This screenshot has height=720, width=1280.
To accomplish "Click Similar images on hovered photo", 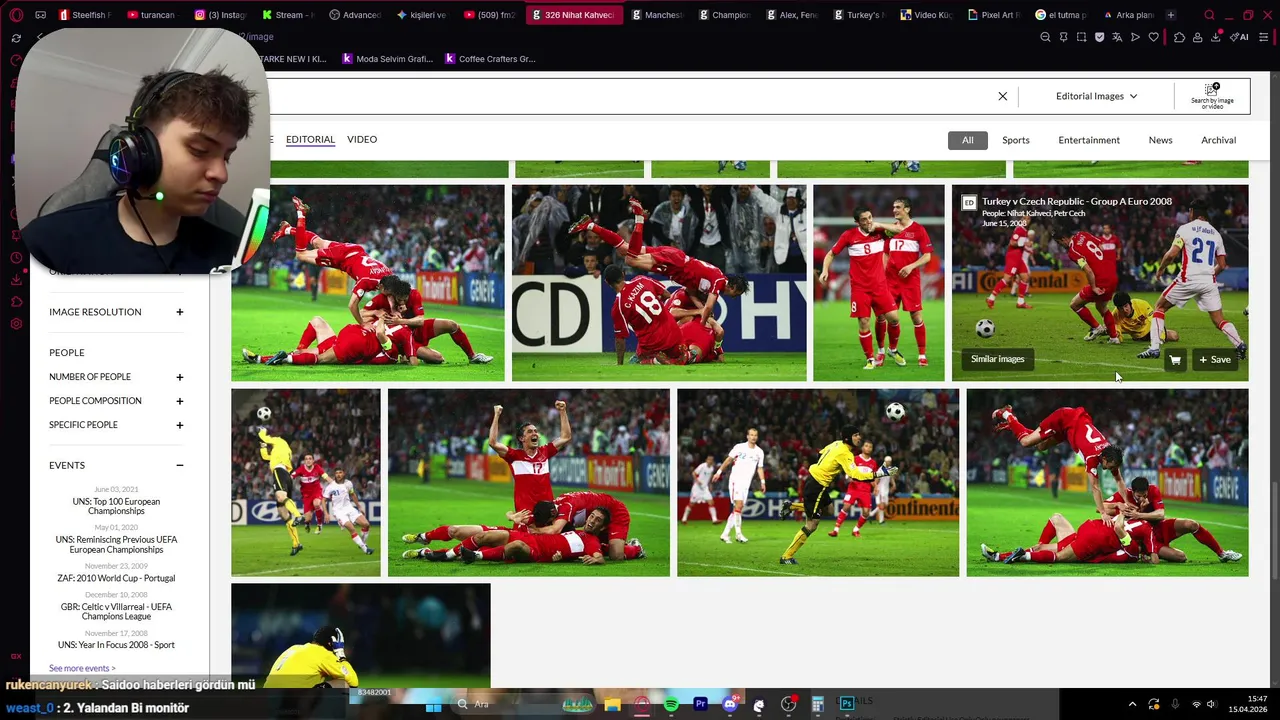I will tap(997, 359).
